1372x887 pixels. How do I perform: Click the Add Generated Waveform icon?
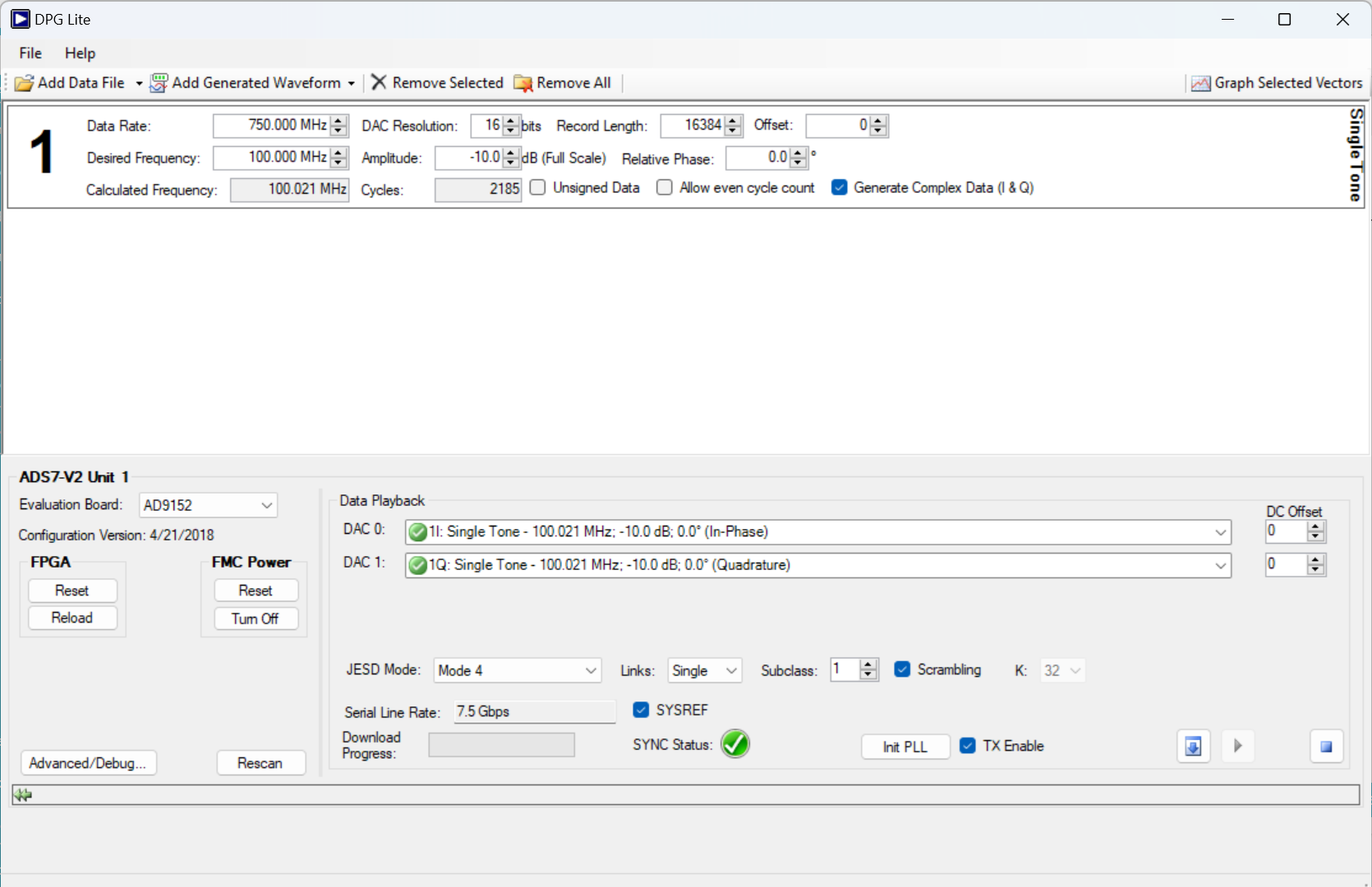click(x=159, y=83)
